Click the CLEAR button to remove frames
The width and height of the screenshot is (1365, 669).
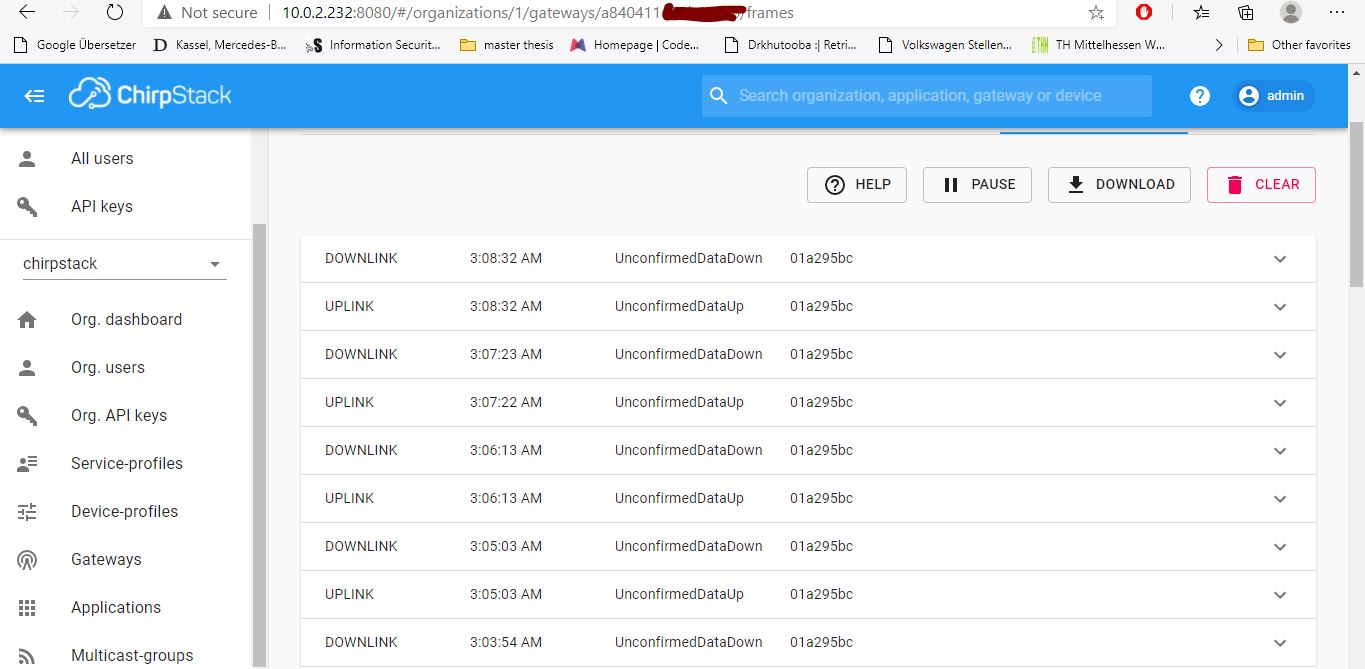(x=1261, y=184)
